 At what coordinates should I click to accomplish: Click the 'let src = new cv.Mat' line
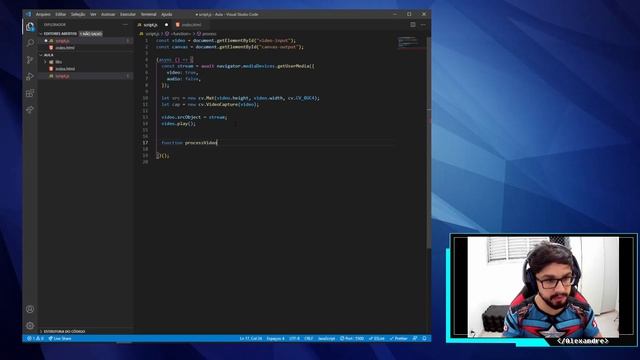pyautogui.click(x=240, y=98)
